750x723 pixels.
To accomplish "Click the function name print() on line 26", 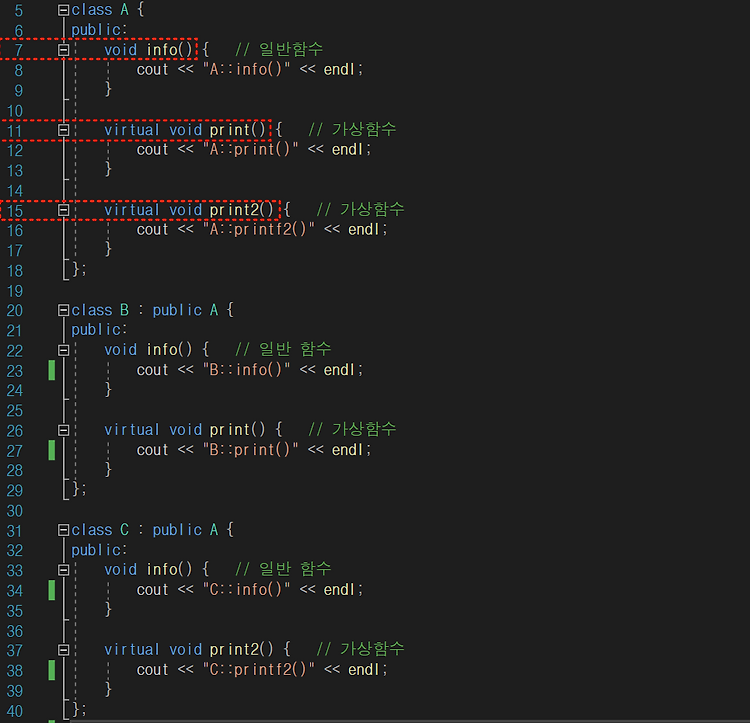I will 237,429.
